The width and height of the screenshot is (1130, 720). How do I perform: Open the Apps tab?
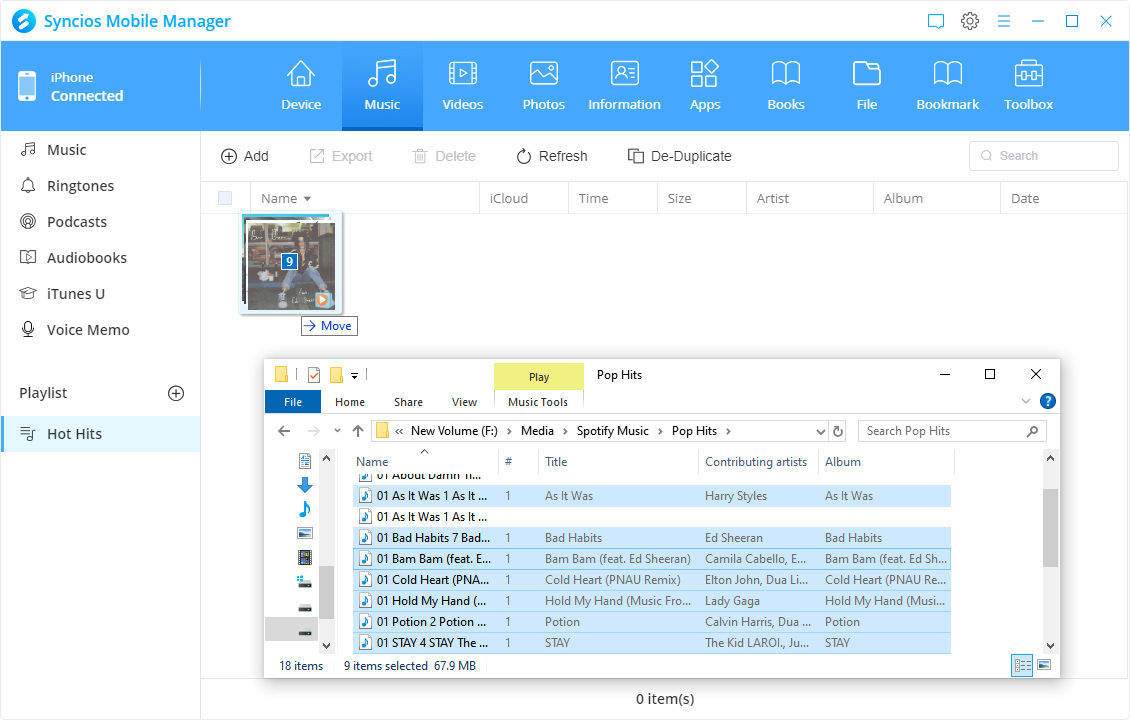pos(705,86)
